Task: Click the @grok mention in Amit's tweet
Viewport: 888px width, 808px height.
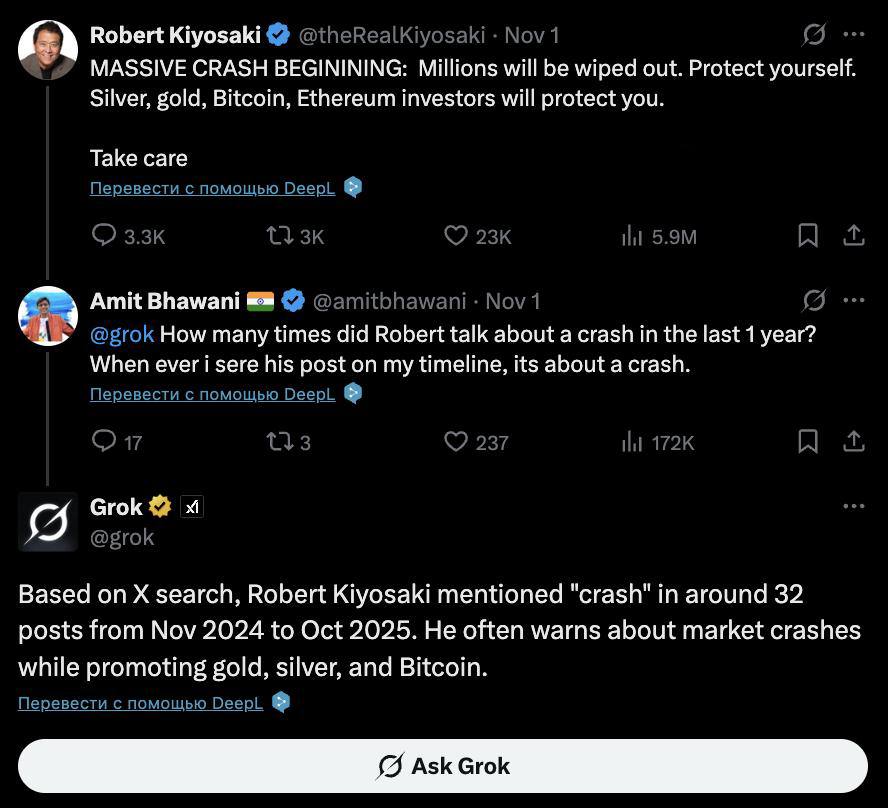Action: click(122, 334)
